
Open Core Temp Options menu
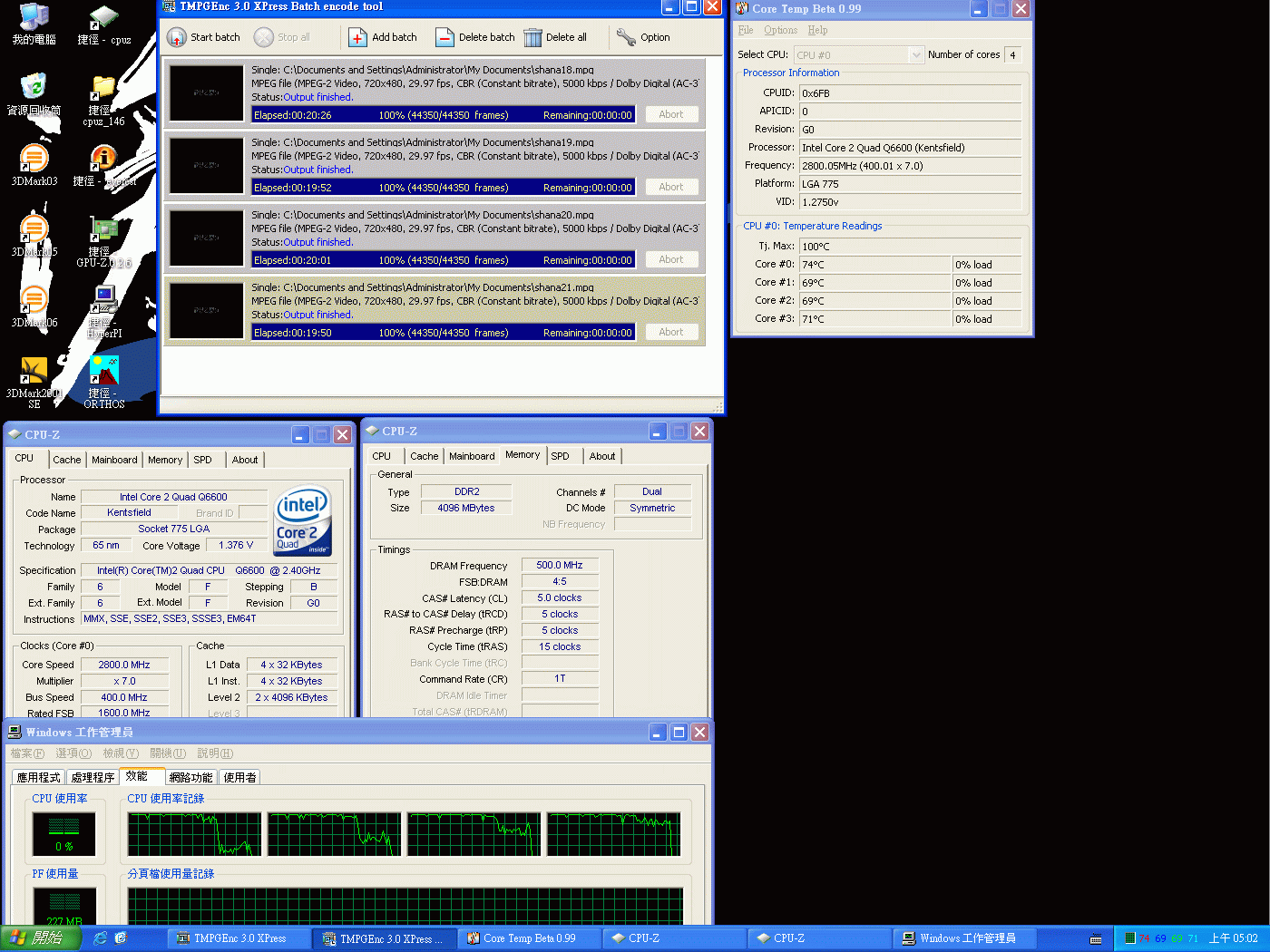click(780, 30)
